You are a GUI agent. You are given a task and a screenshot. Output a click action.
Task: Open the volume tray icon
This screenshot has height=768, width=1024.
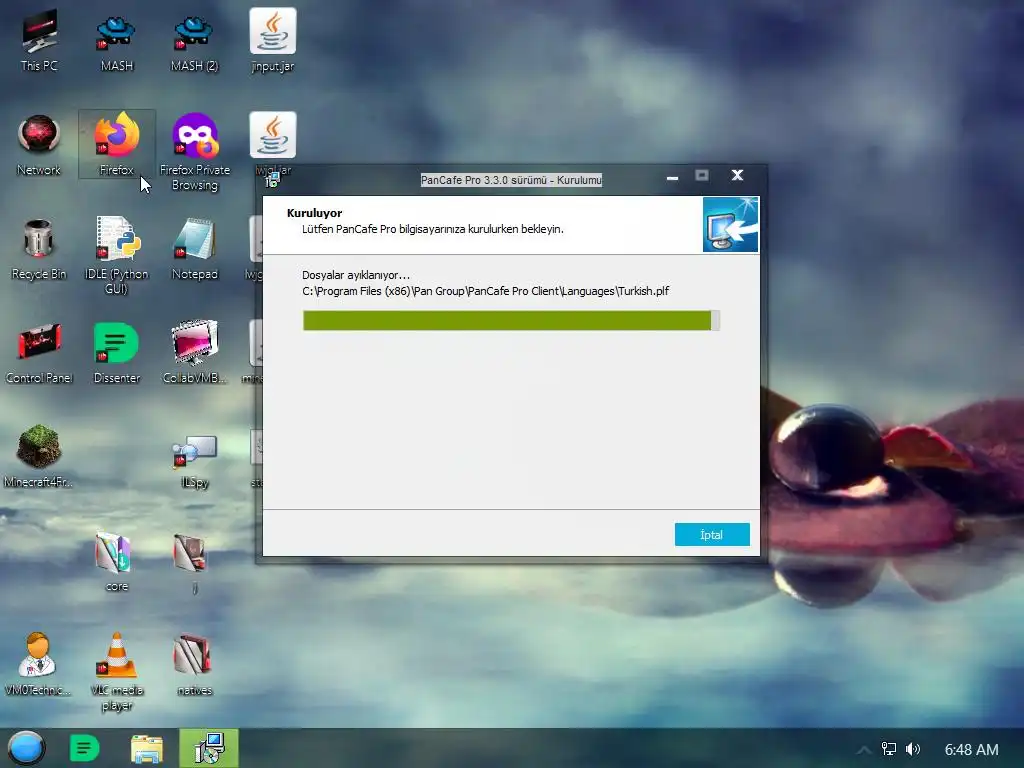[x=913, y=749]
